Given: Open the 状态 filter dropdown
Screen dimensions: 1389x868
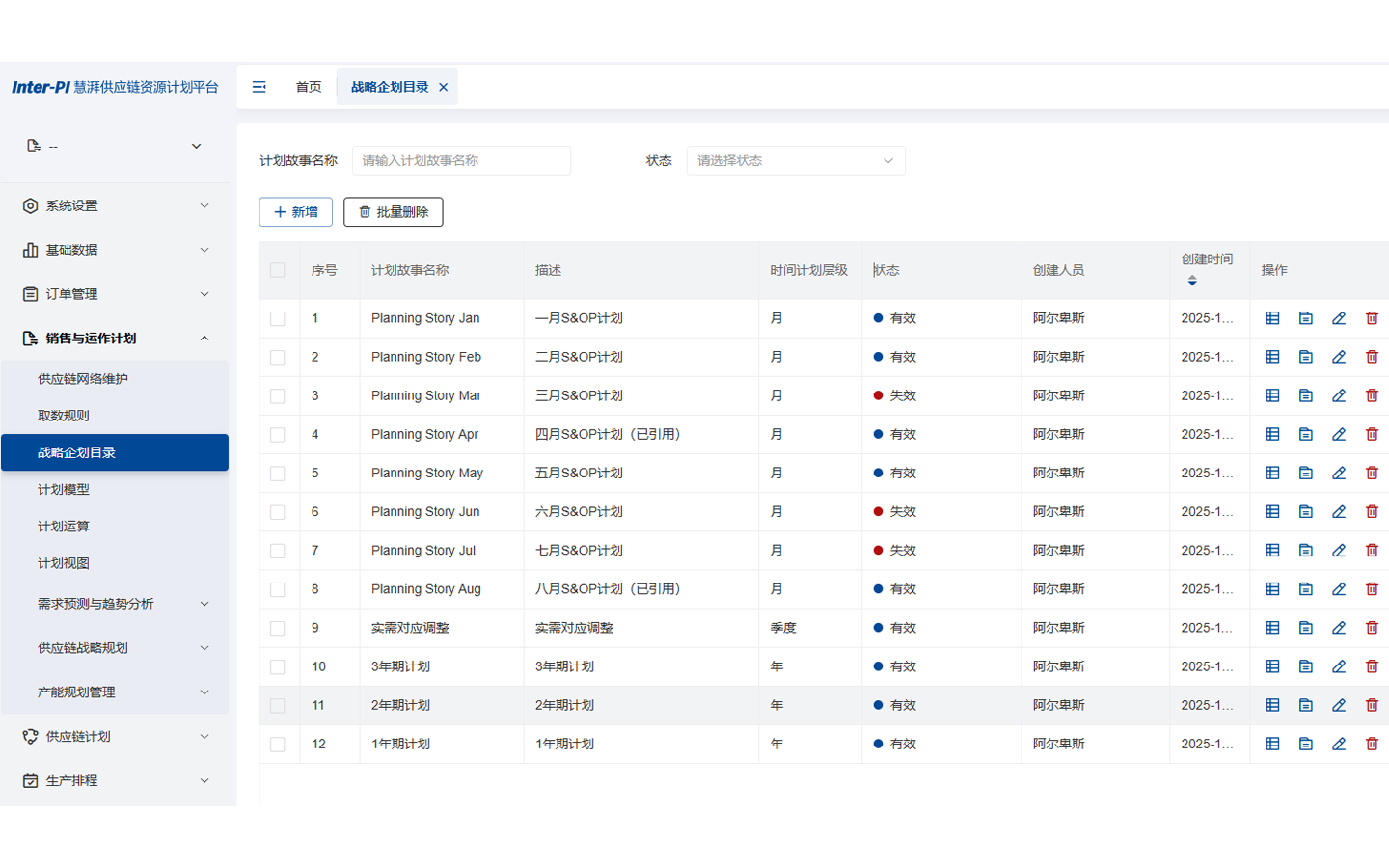Looking at the screenshot, I should [795, 160].
